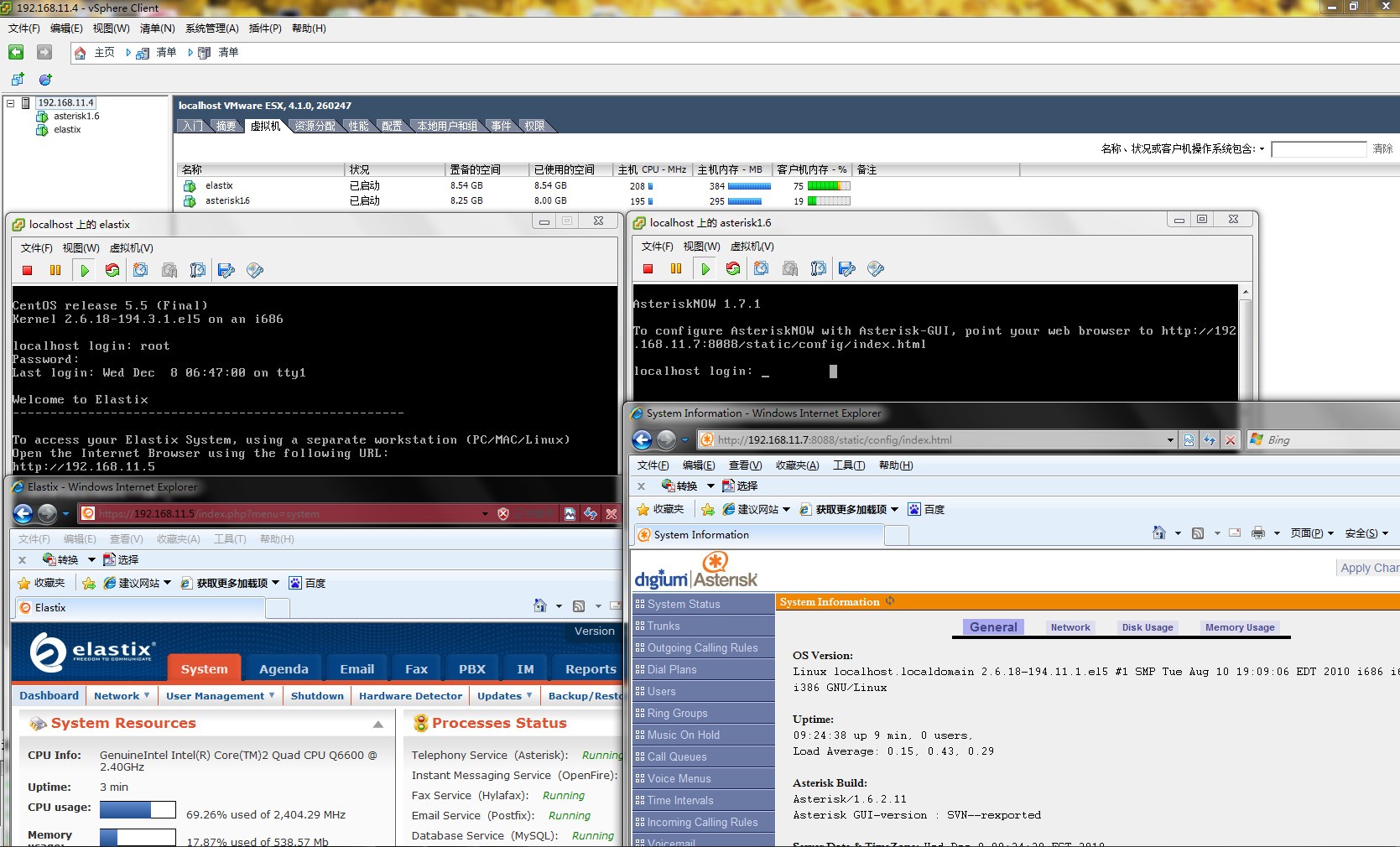Viewport: 1400px width, 847px height.
Task: Reset asterisk1.6 VM with restart icon
Action: (733, 268)
